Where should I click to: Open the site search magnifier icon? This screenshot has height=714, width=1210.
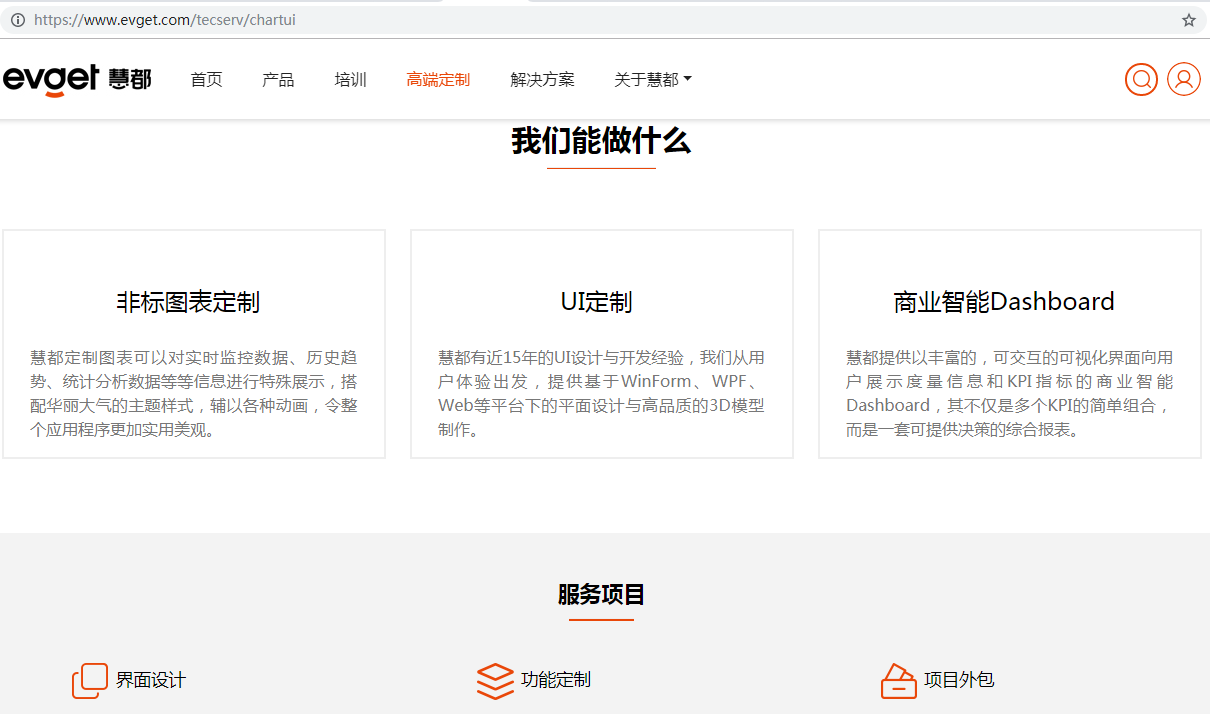coord(1141,79)
